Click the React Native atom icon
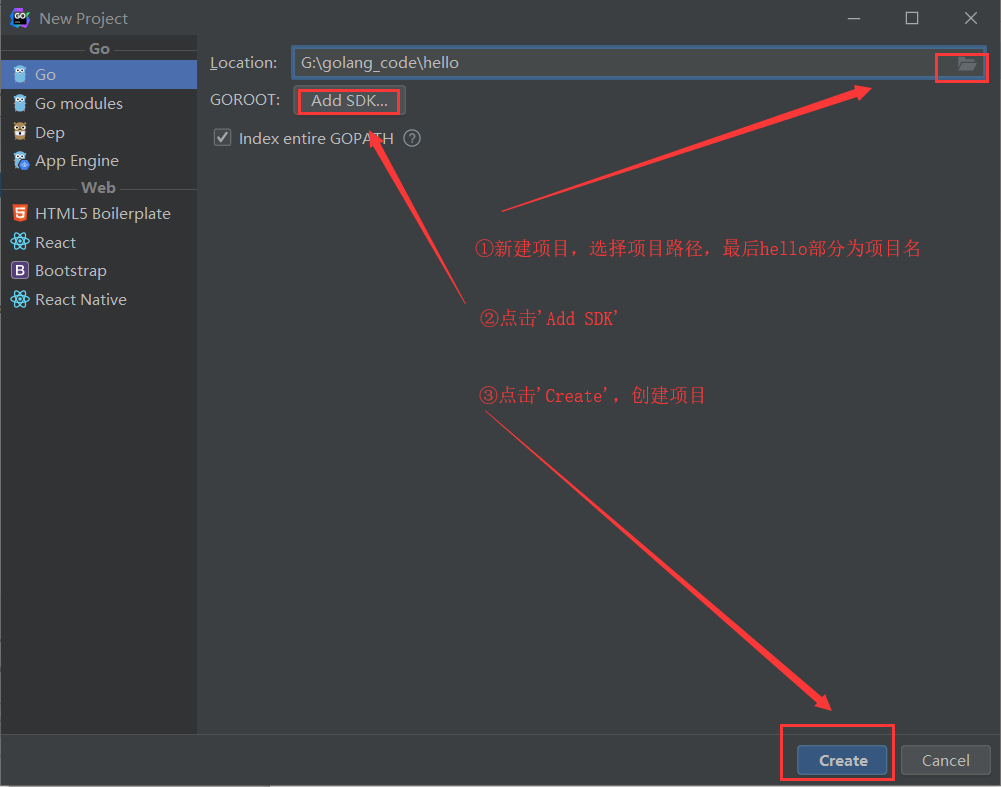This screenshot has height=787, width=1001. pos(19,299)
